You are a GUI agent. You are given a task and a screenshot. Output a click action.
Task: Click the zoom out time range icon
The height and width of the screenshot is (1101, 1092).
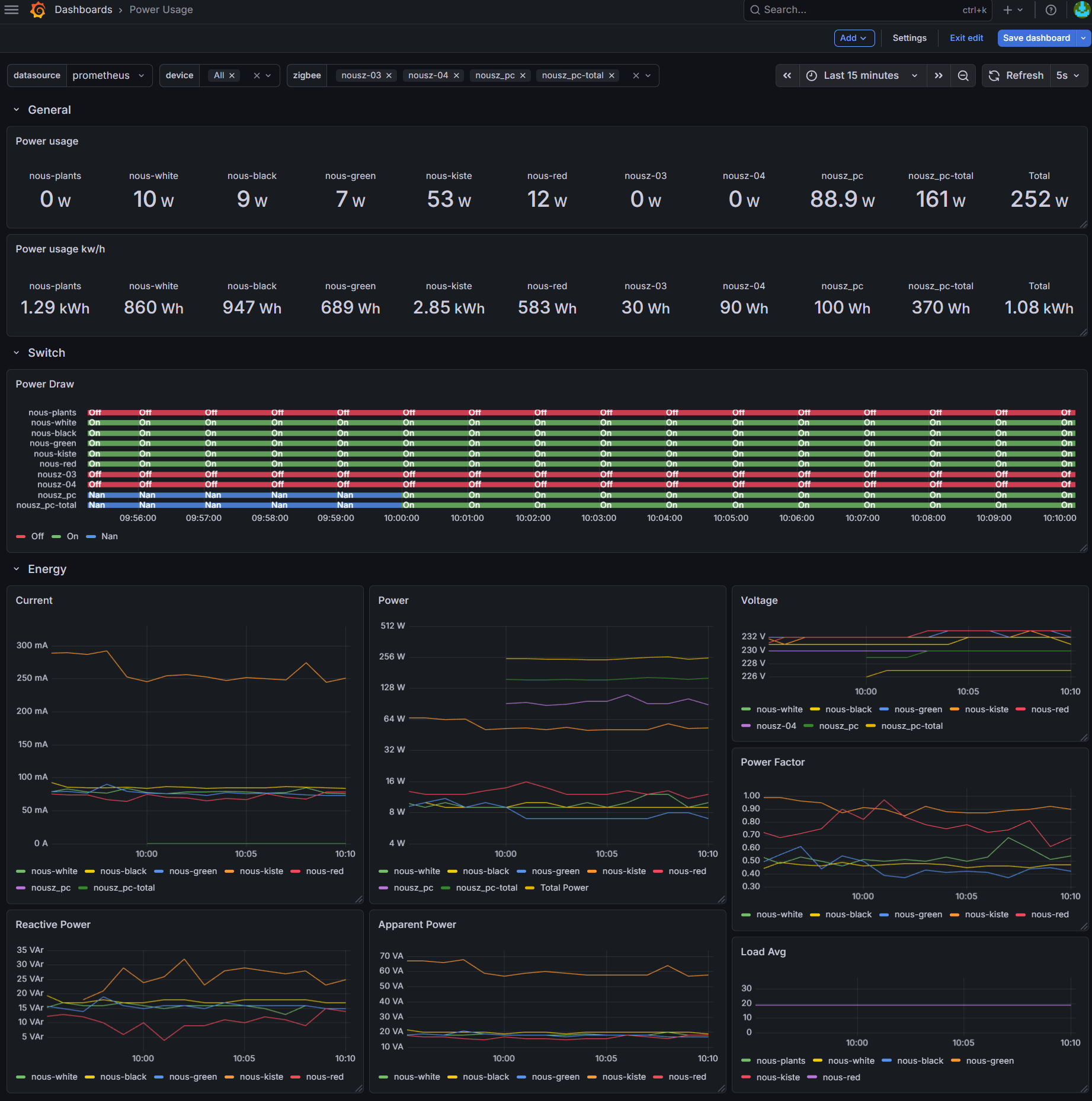(963, 76)
